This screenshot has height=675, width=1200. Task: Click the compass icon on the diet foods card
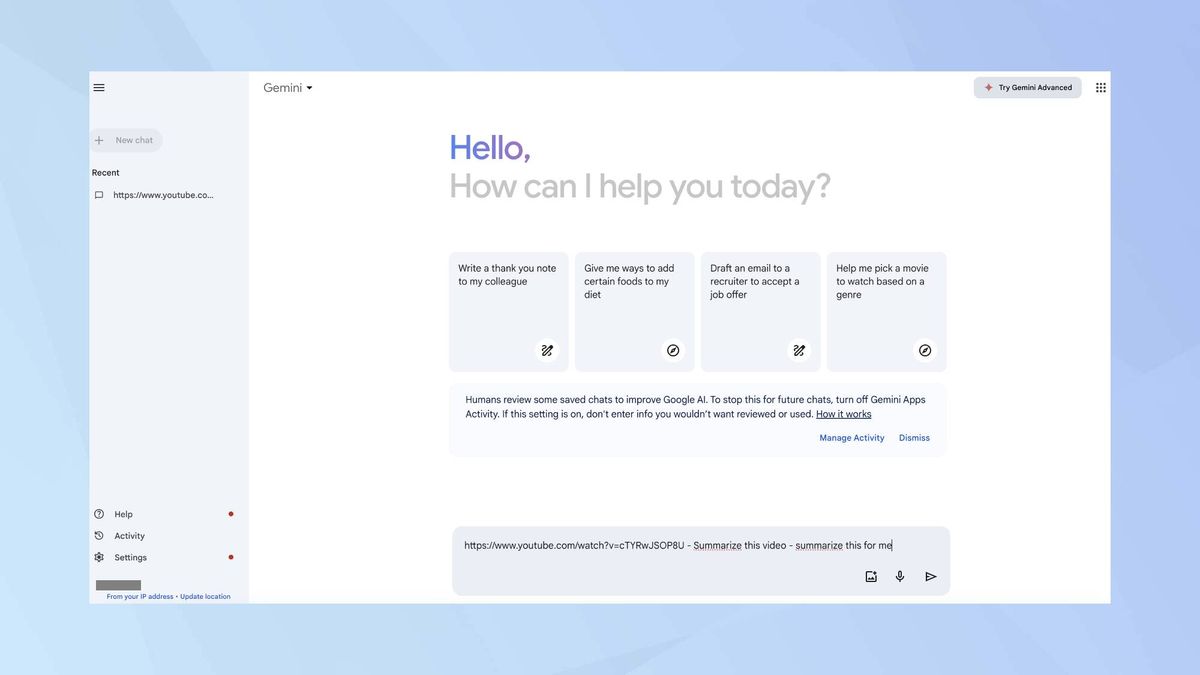click(x=672, y=350)
